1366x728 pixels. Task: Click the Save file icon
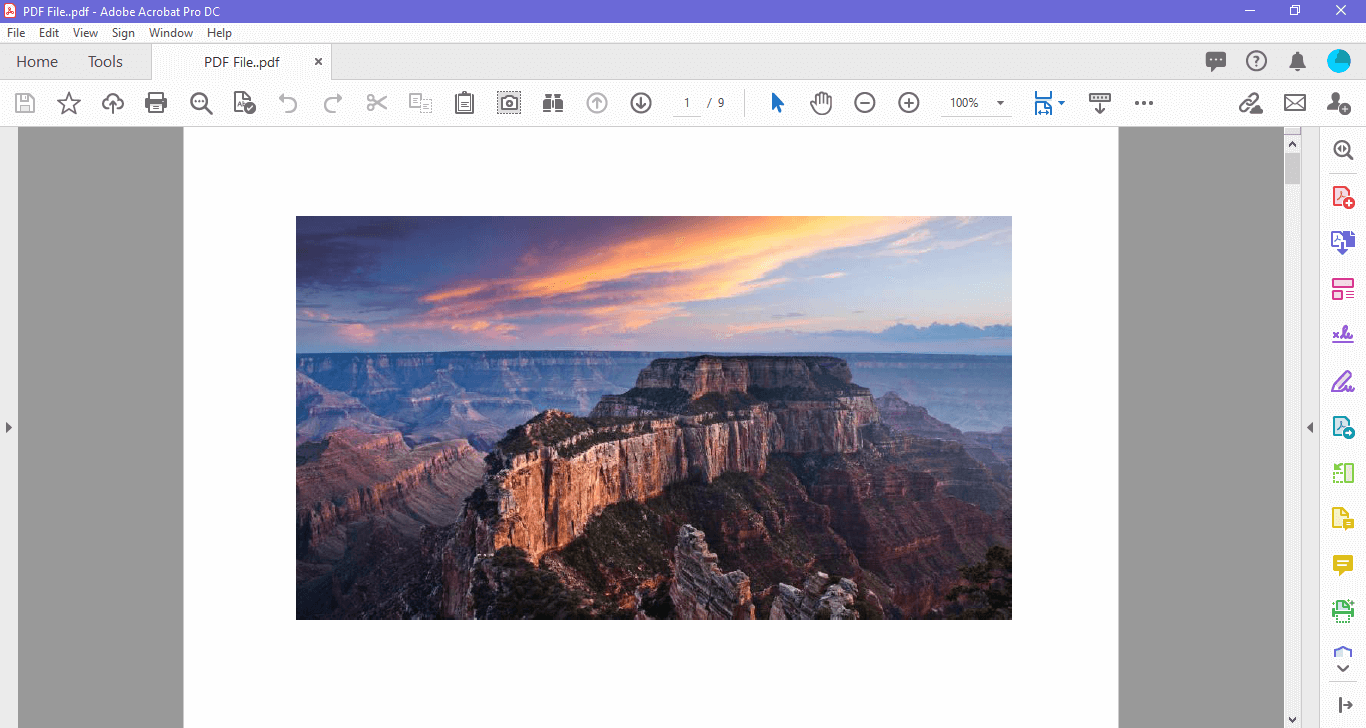click(x=25, y=103)
